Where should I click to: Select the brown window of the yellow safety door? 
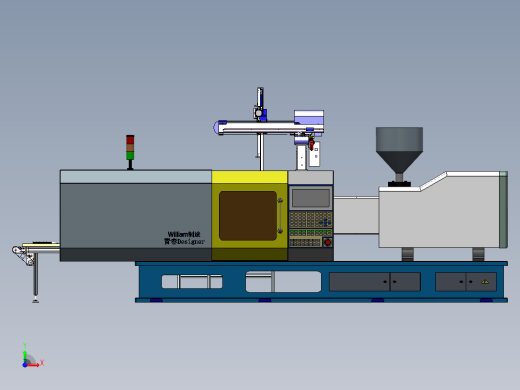click(248, 216)
